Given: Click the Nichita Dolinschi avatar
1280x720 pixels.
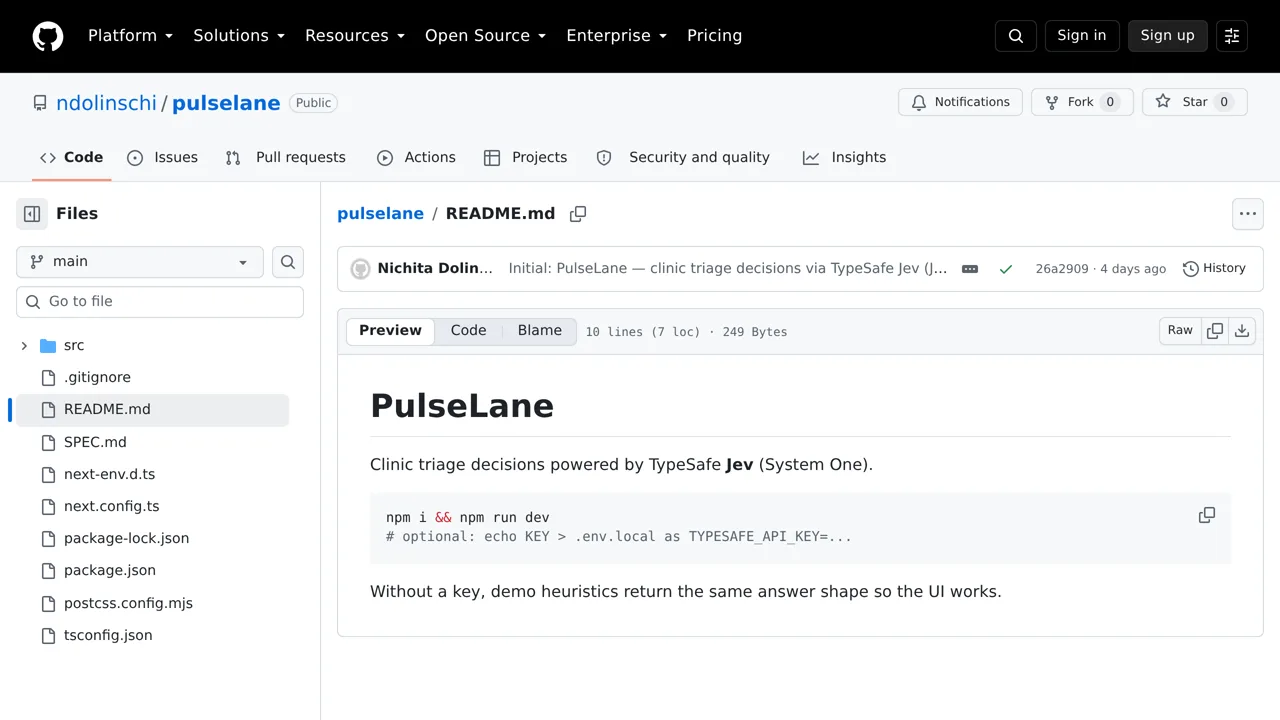Looking at the screenshot, I should [x=360, y=269].
